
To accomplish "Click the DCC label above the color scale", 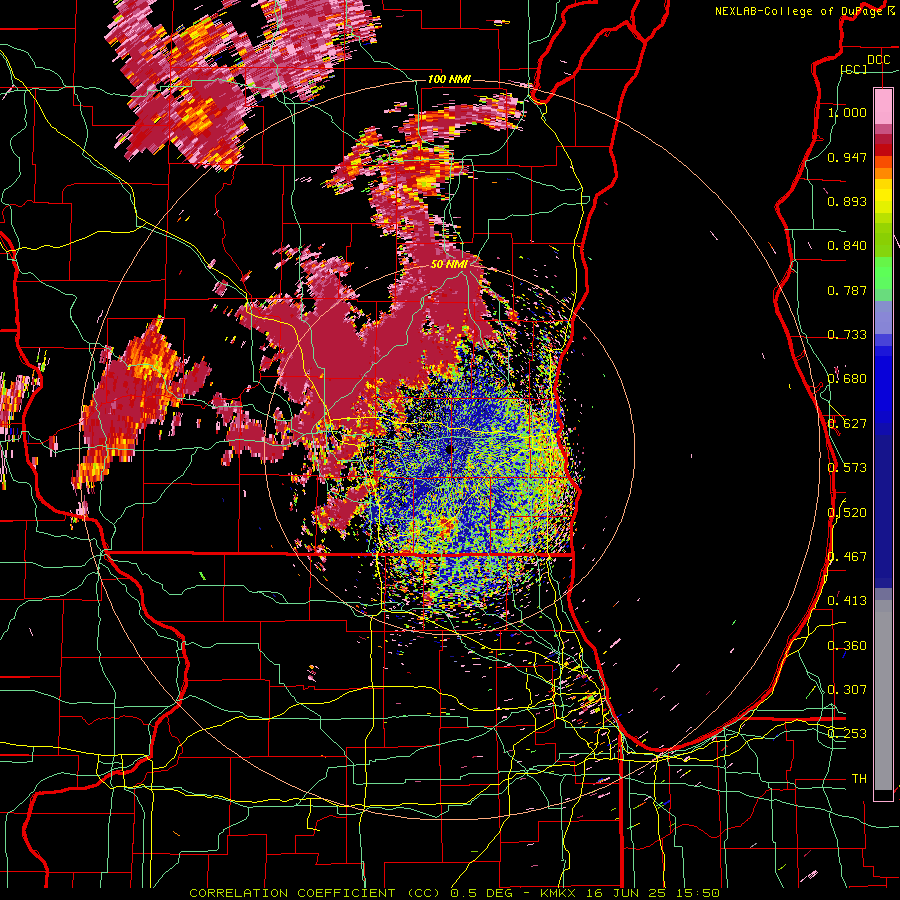I will [878, 60].
